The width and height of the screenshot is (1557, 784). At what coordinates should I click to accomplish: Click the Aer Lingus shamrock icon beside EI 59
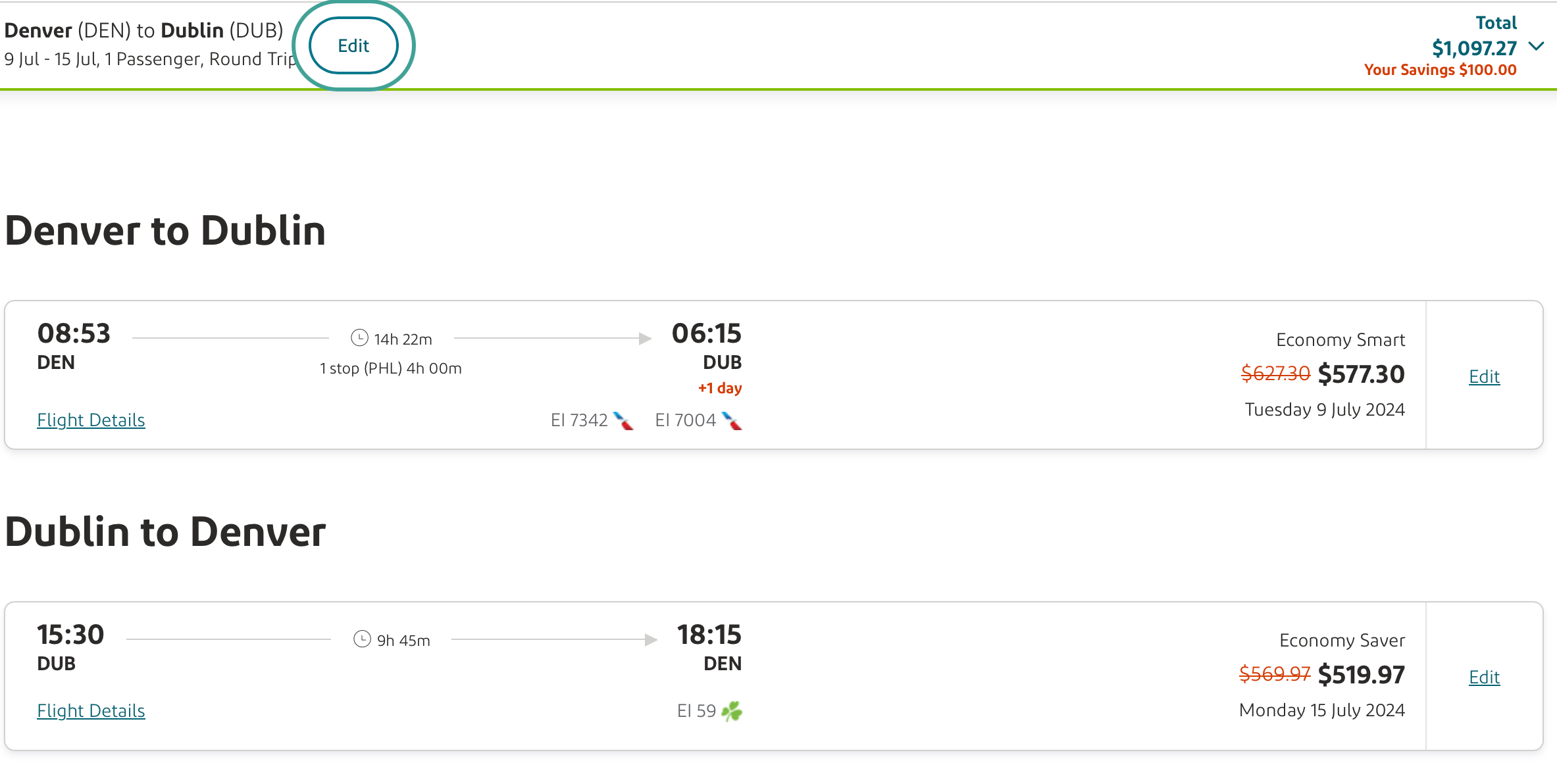click(731, 711)
